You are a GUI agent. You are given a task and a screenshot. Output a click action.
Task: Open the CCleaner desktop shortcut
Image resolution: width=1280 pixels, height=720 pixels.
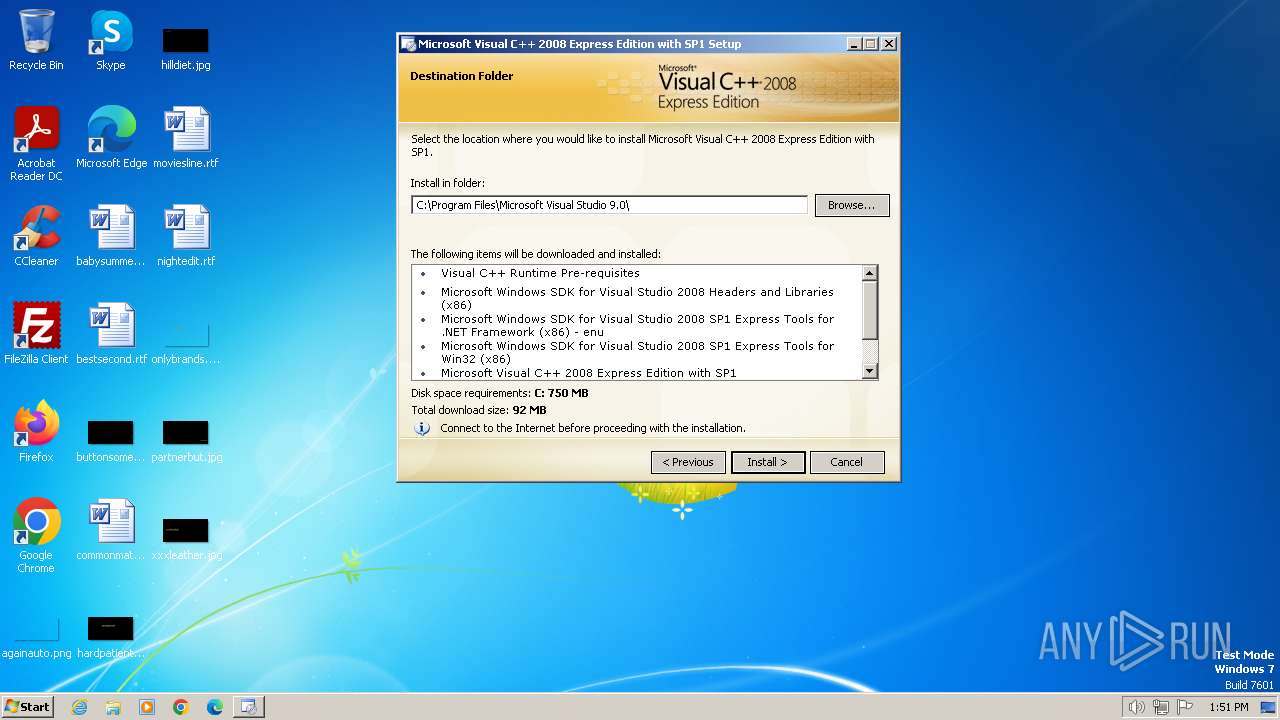pyautogui.click(x=36, y=235)
